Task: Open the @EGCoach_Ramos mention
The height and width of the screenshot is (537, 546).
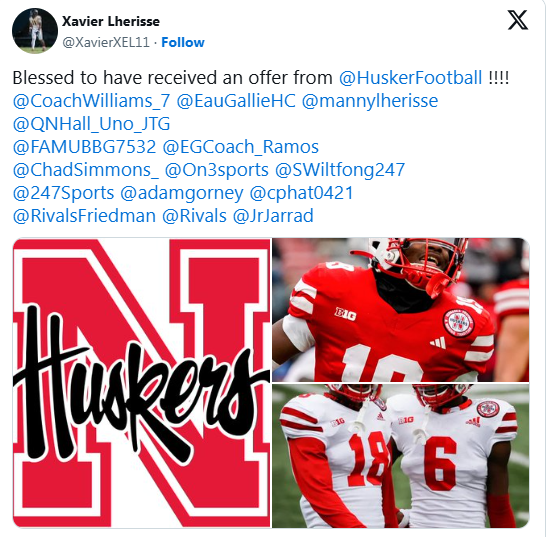Action: (241, 147)
